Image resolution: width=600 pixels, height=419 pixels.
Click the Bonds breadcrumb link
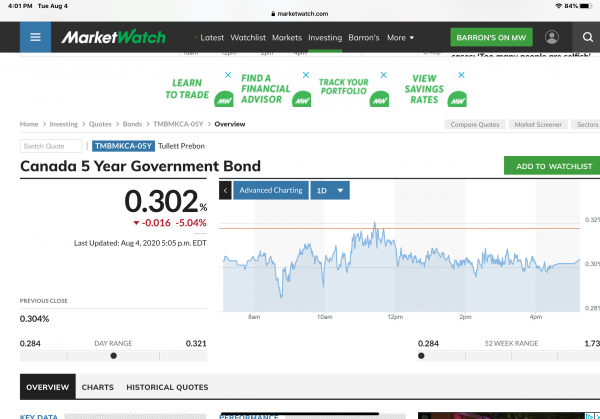coord(133,125)
